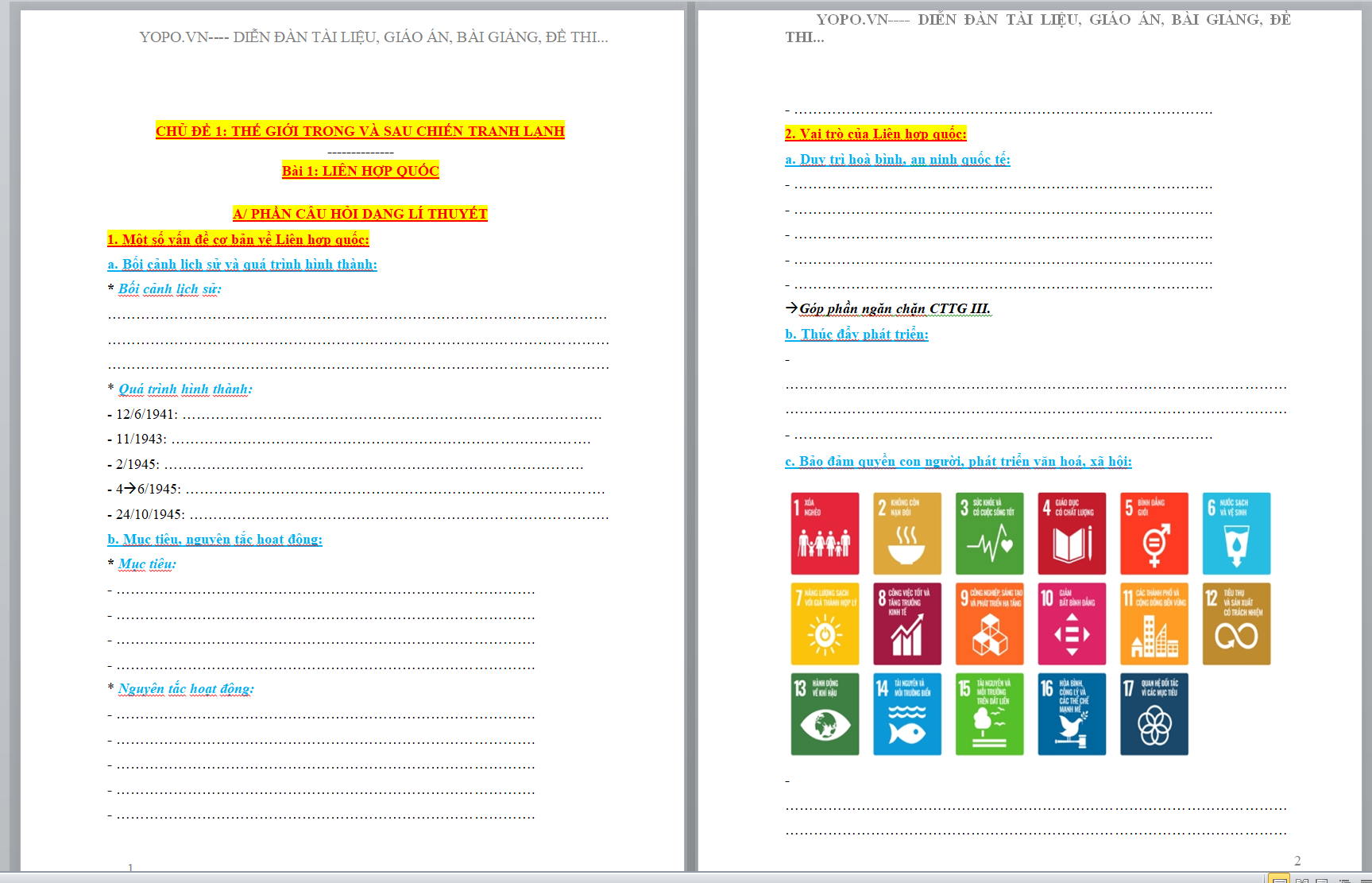Click the page 1 header 'YOPO.VN---- DIỄN ĐÀN TÀI LIỆU'
This screenshot has height=883, width=1372.
(x=373, y=37)
